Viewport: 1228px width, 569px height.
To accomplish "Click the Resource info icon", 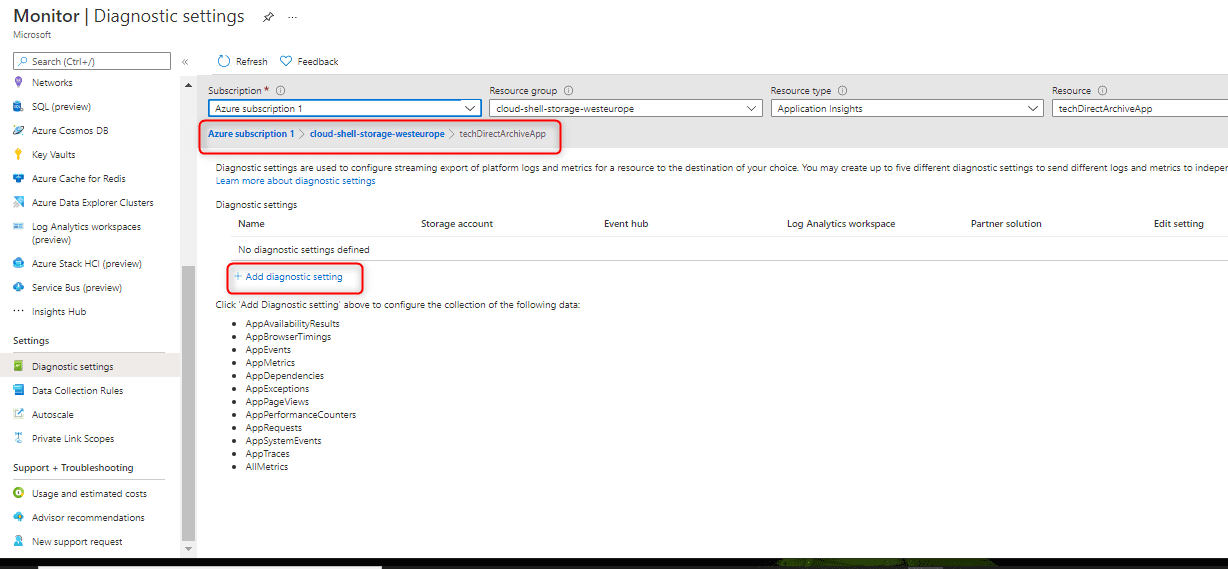I will point(1102,90).
